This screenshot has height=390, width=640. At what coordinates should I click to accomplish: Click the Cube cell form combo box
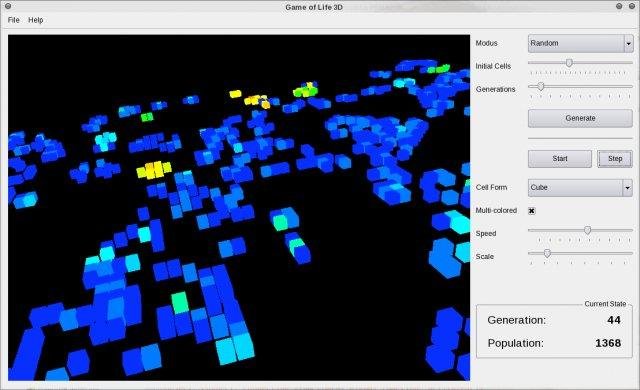click(580, 188)
